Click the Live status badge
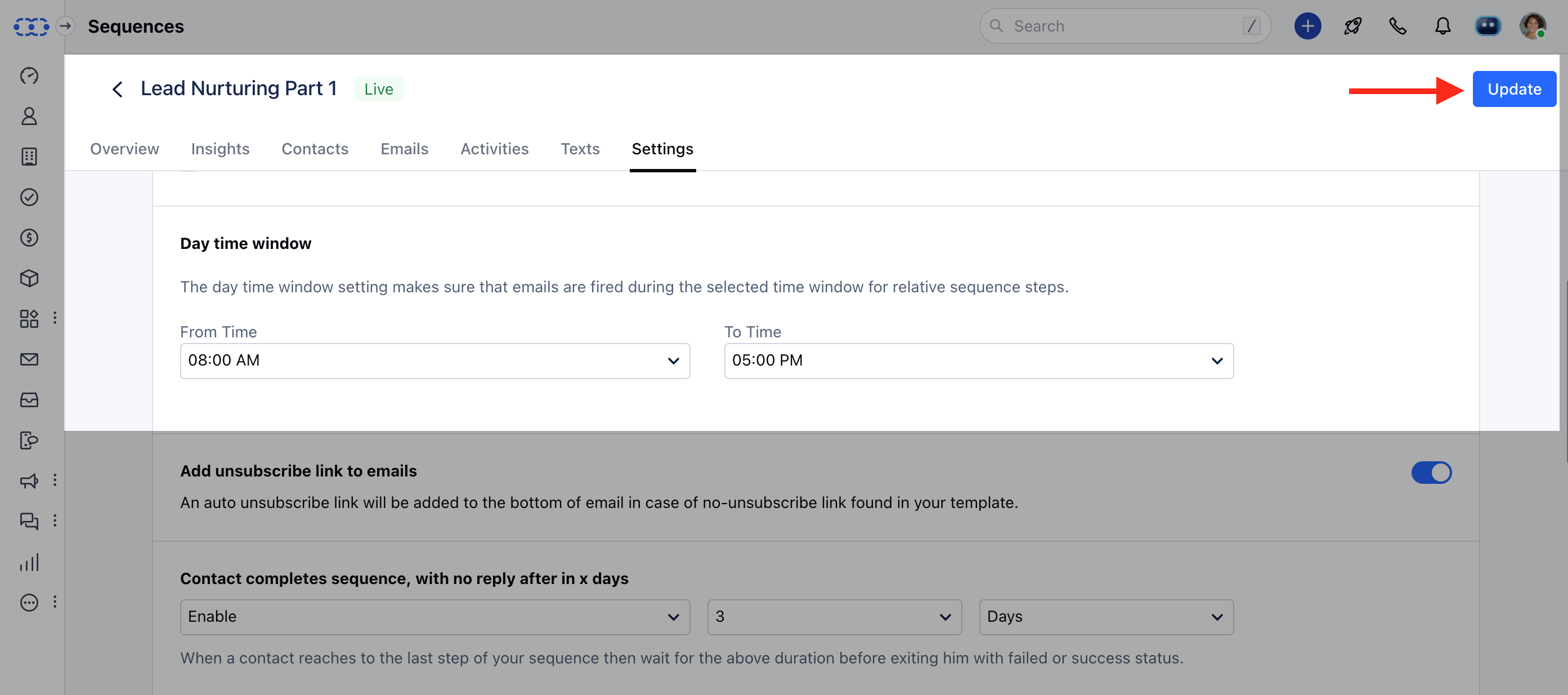This screenshot has height=695, width=1568. click(x=379, y=90)
